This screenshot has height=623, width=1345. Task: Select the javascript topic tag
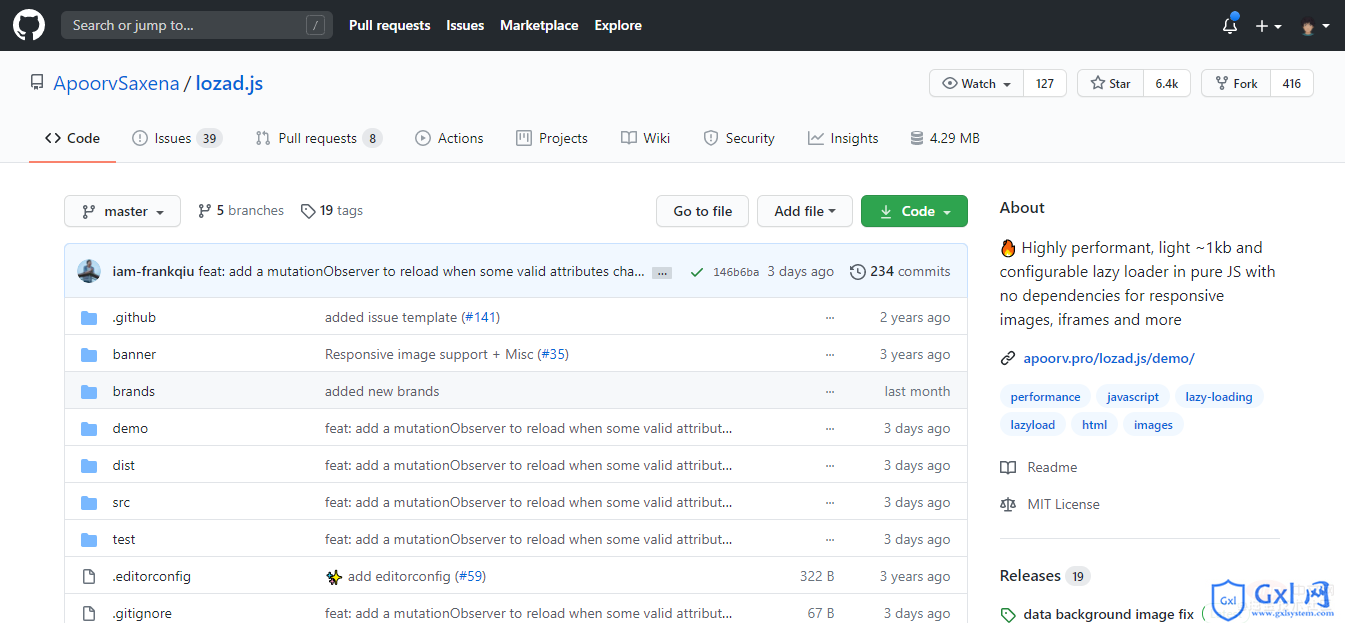pyautogui.click(x=1133, y=397)
